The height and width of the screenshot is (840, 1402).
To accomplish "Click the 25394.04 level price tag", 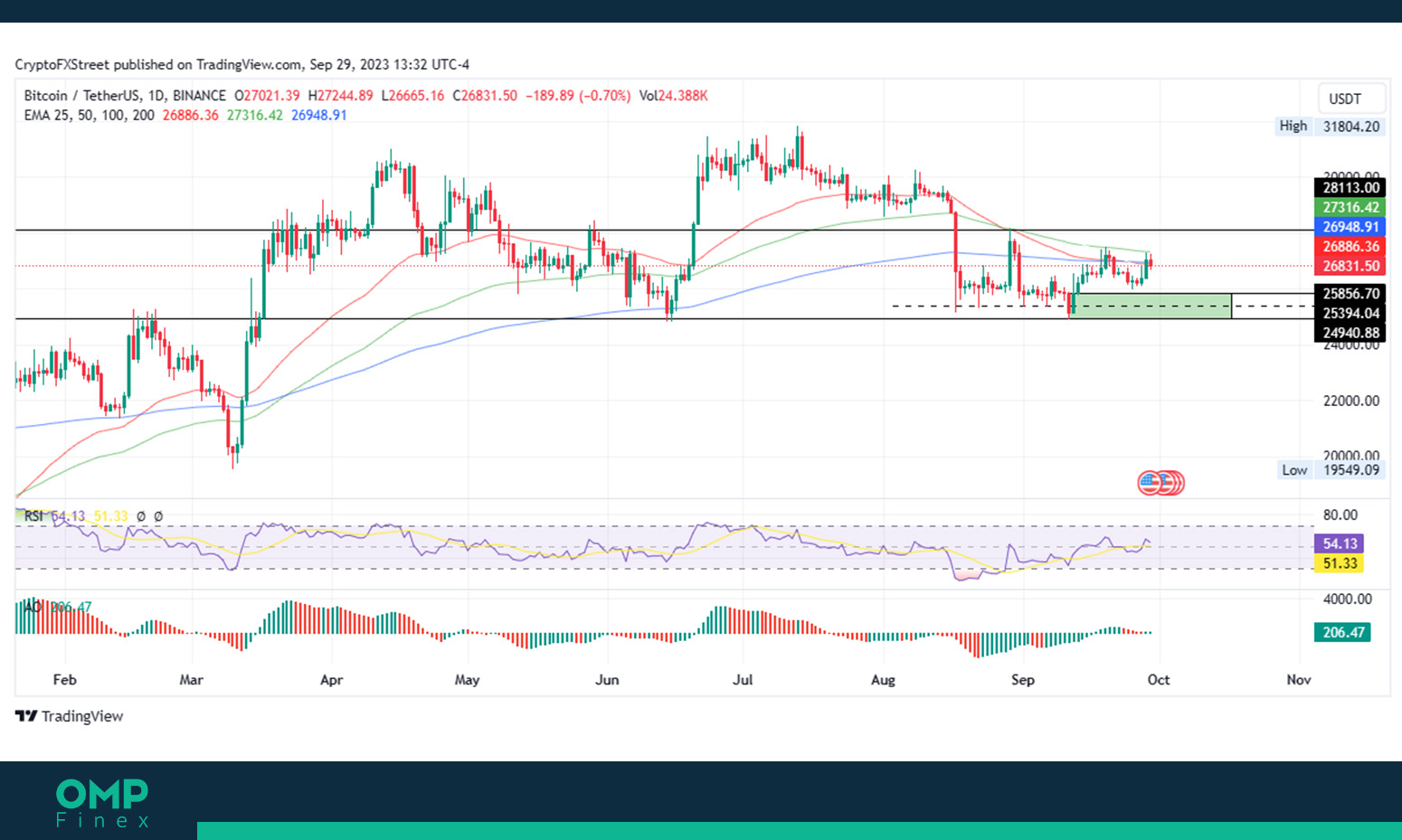I will click(1350, 314).
